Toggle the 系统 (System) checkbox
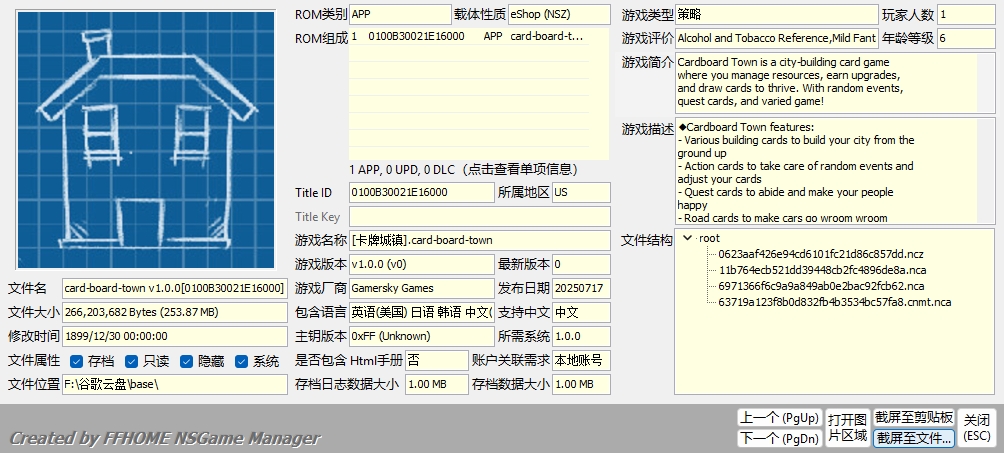The width and height of the screenshot is (1004, 453). 242,361
